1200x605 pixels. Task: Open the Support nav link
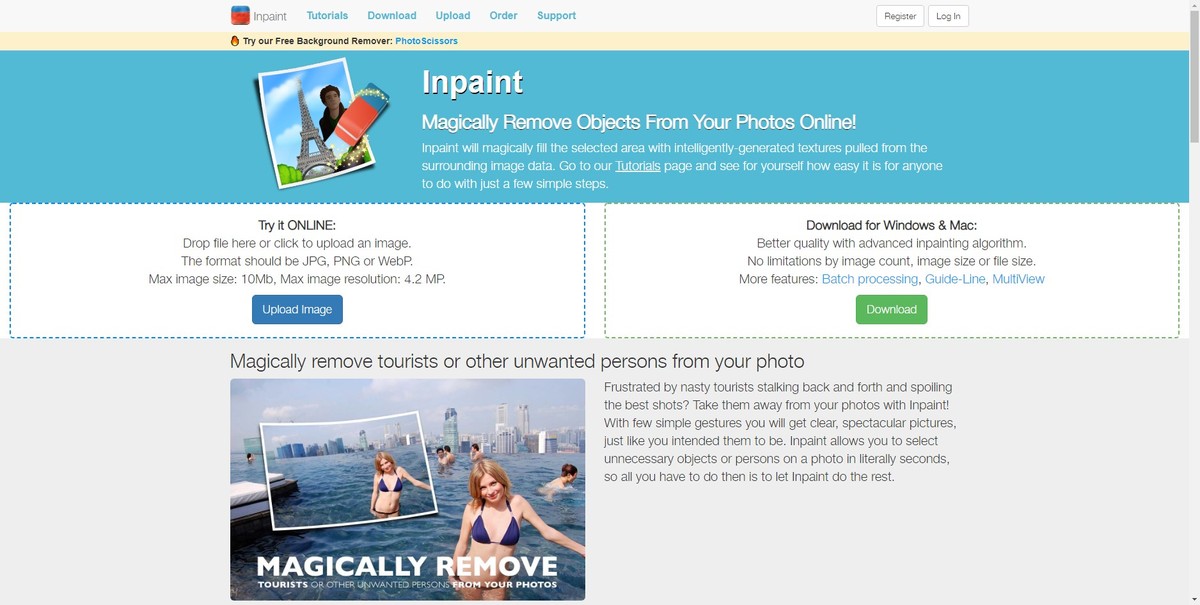coord(556,16)
